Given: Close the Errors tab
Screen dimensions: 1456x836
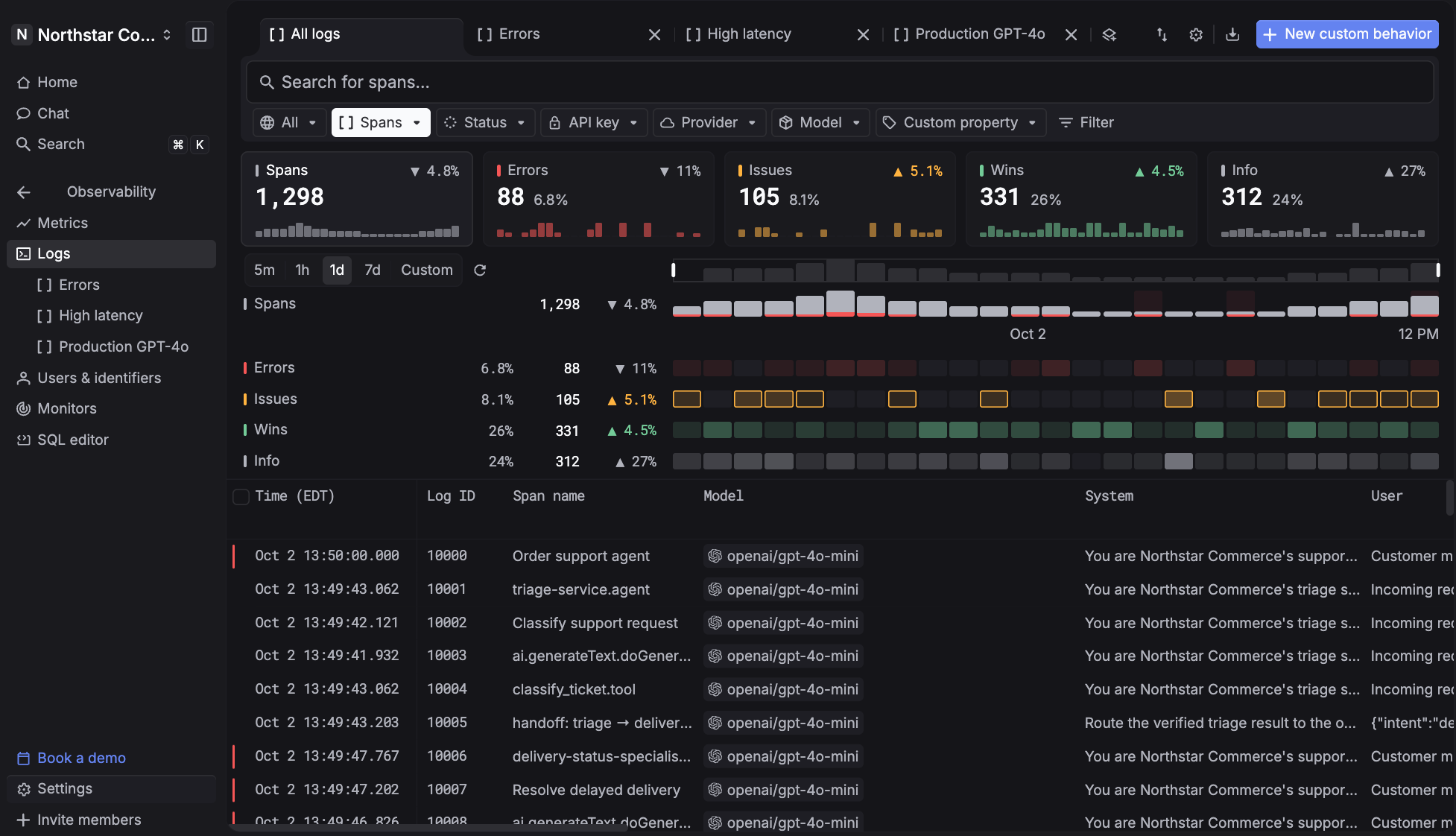Looking at the screenshot, I should point(654,34).
